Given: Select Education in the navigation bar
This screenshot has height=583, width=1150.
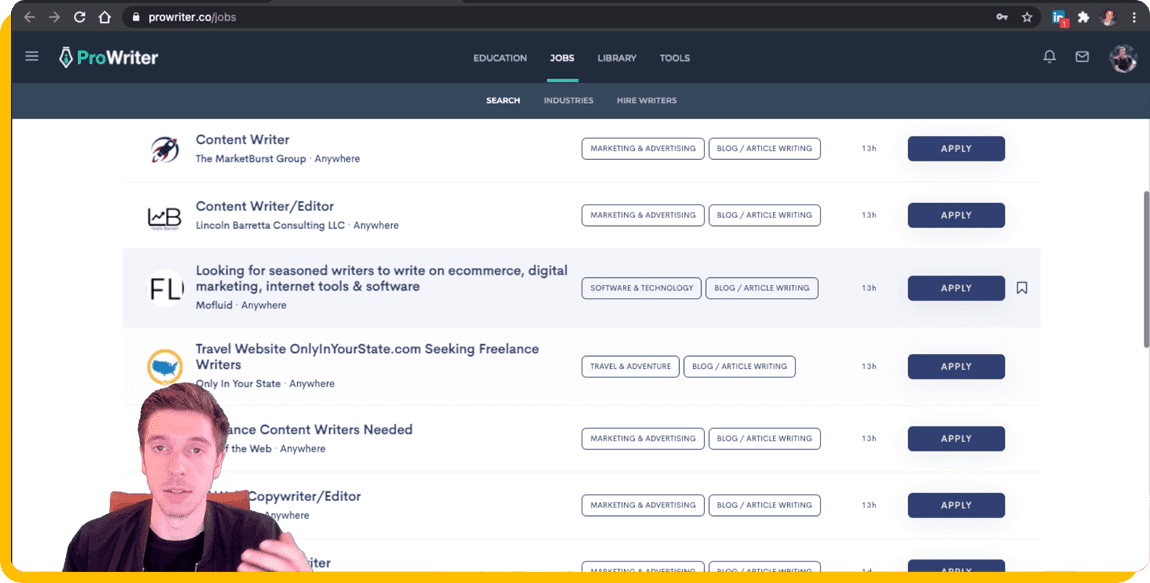Looking at the screenshot, I should click(500, 58).
